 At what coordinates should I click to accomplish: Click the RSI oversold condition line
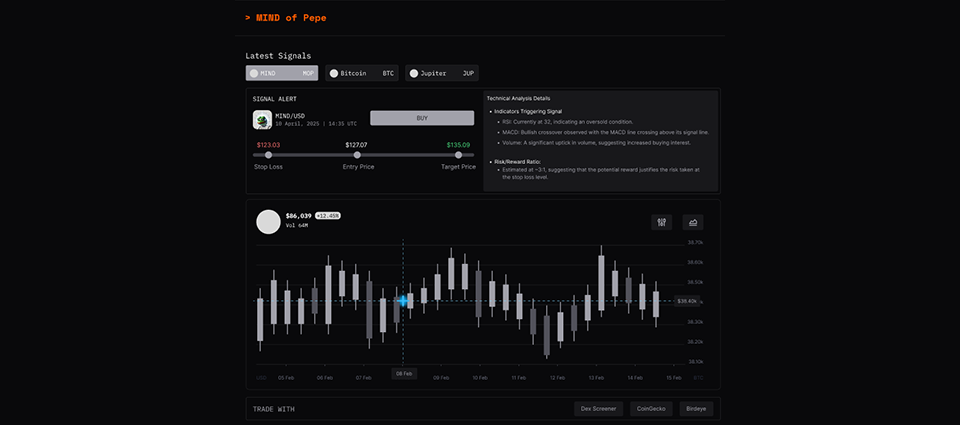pos(568,122)
